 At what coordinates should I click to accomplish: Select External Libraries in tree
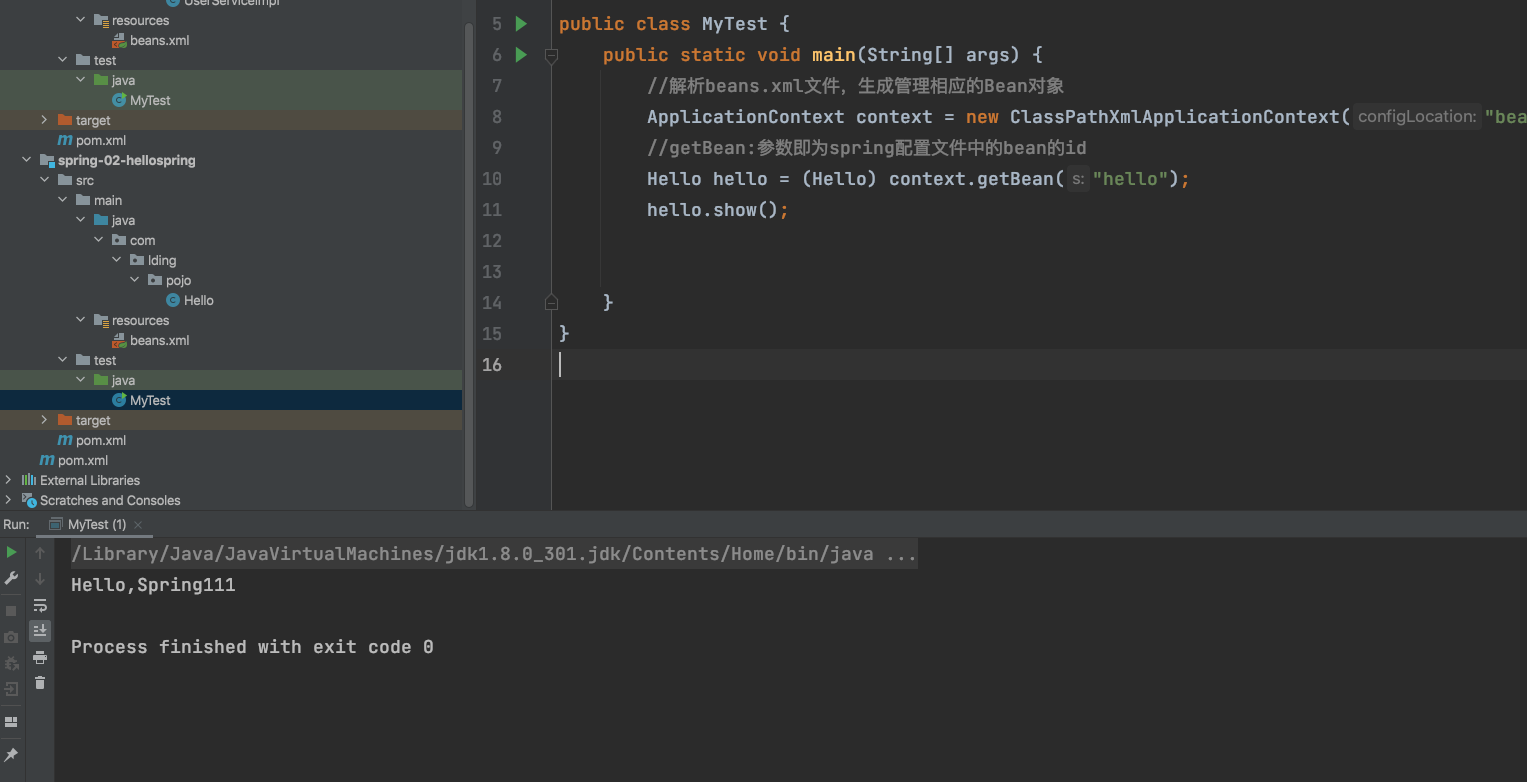(90, 480)
